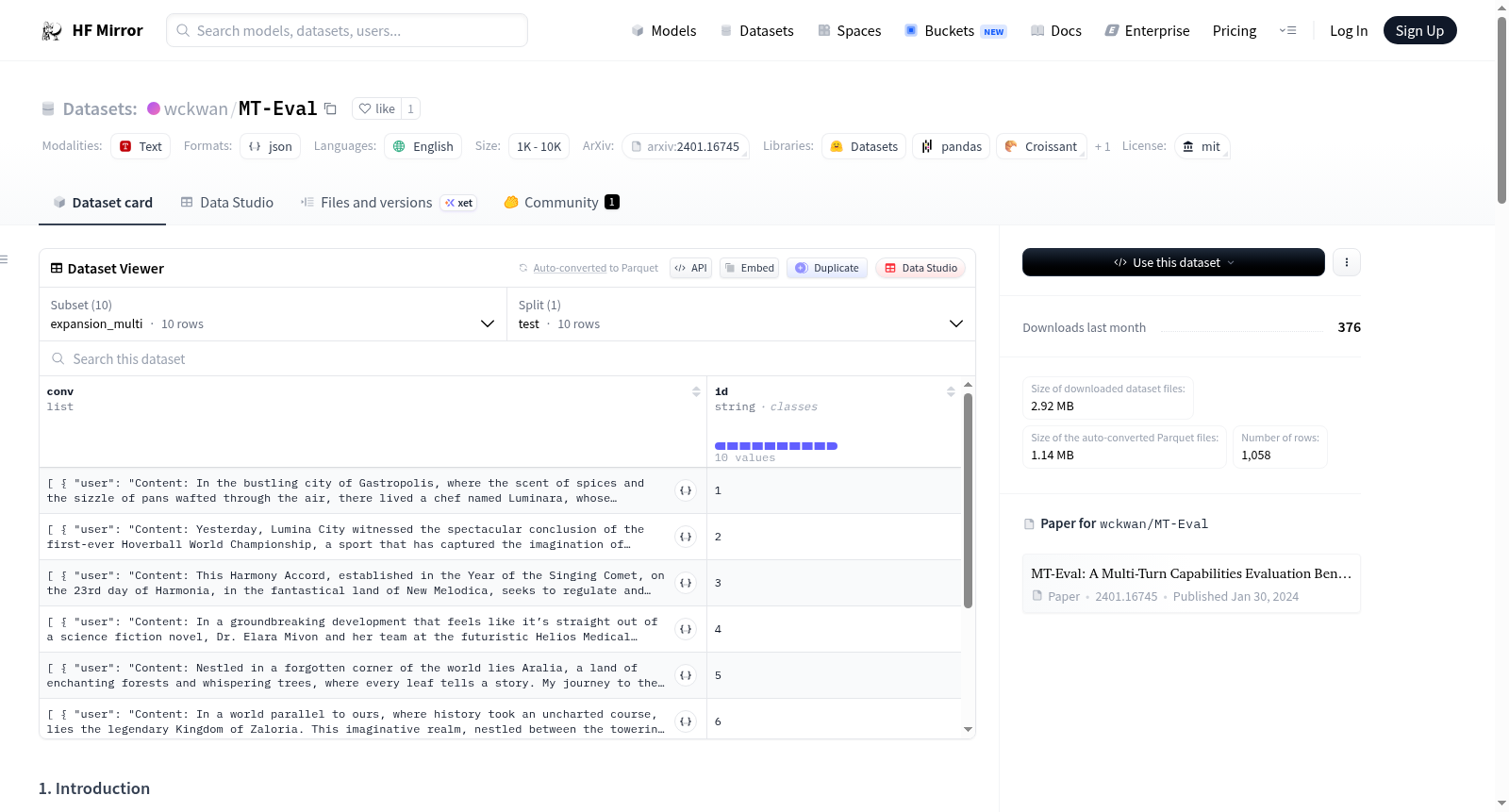Open the three-dot more options button

coord(1347,262)
